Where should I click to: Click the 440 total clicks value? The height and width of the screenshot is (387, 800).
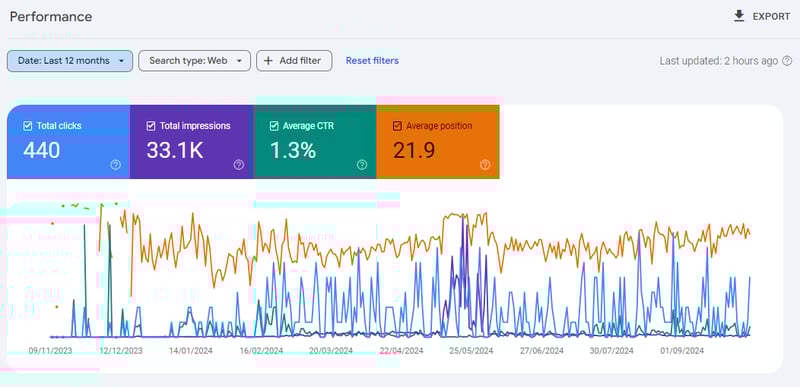click(x=42, y=150)
